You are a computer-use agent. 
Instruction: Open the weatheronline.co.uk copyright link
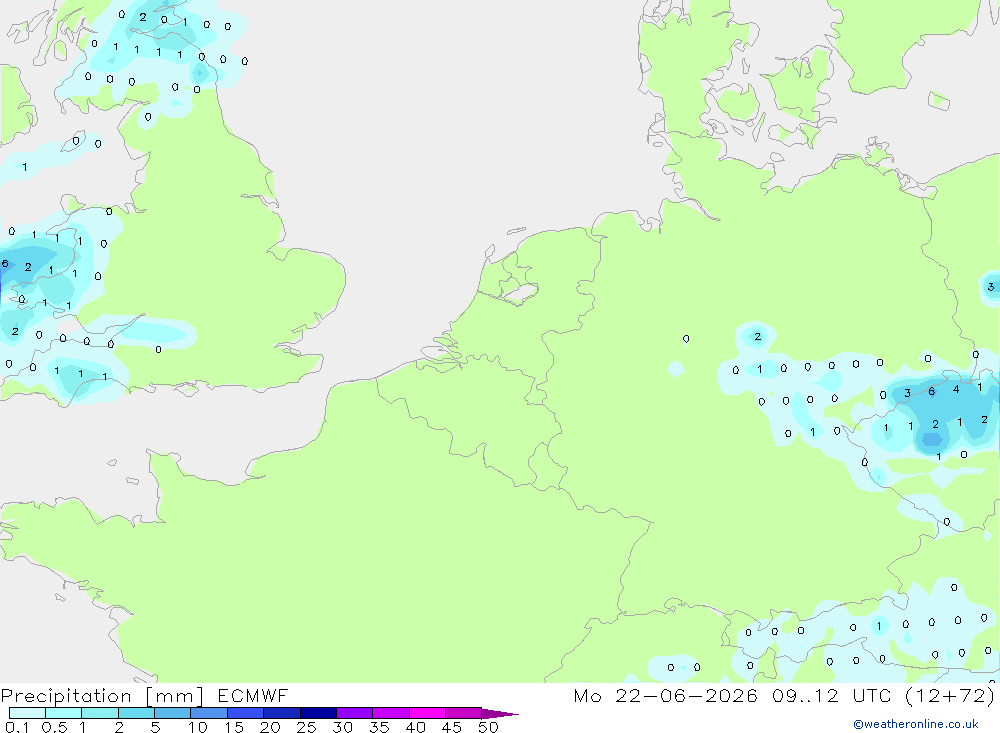click(x=916, y=724)
